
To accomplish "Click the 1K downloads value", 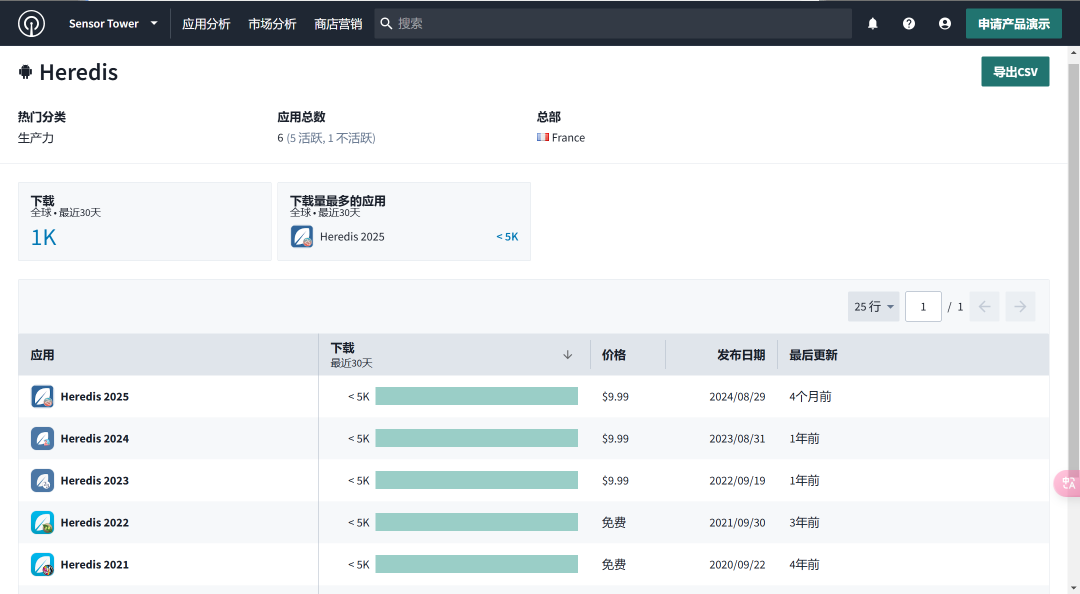I will (43, 238).
